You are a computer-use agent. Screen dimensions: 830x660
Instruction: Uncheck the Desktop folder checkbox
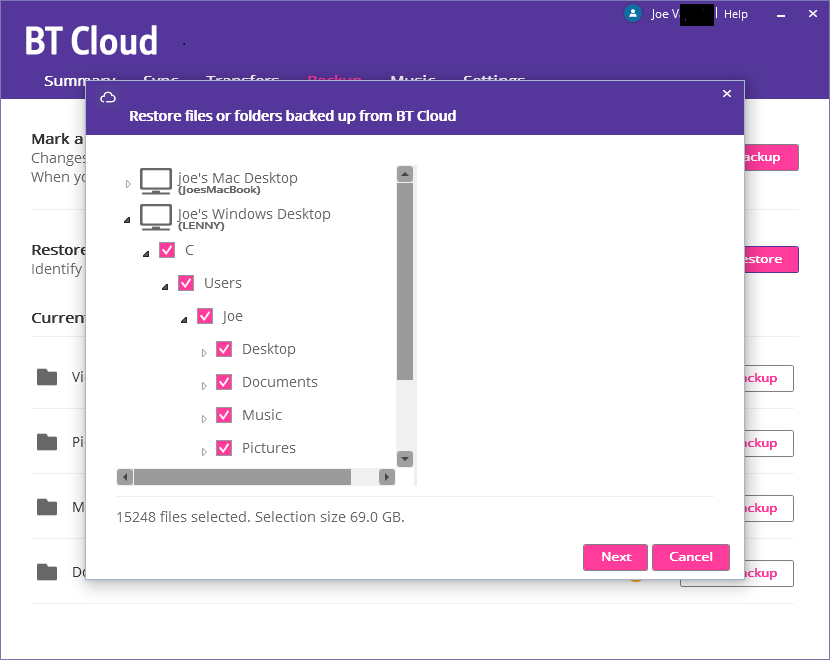tap(224, 349)
